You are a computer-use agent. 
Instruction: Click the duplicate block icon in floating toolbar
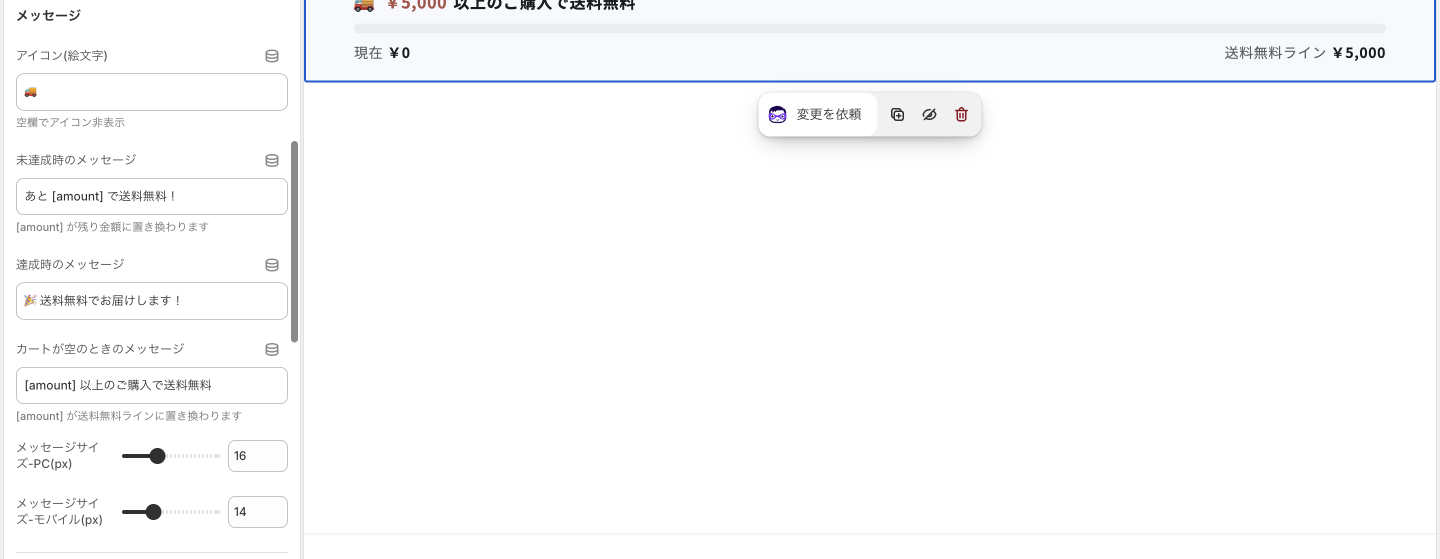[897, 115]
